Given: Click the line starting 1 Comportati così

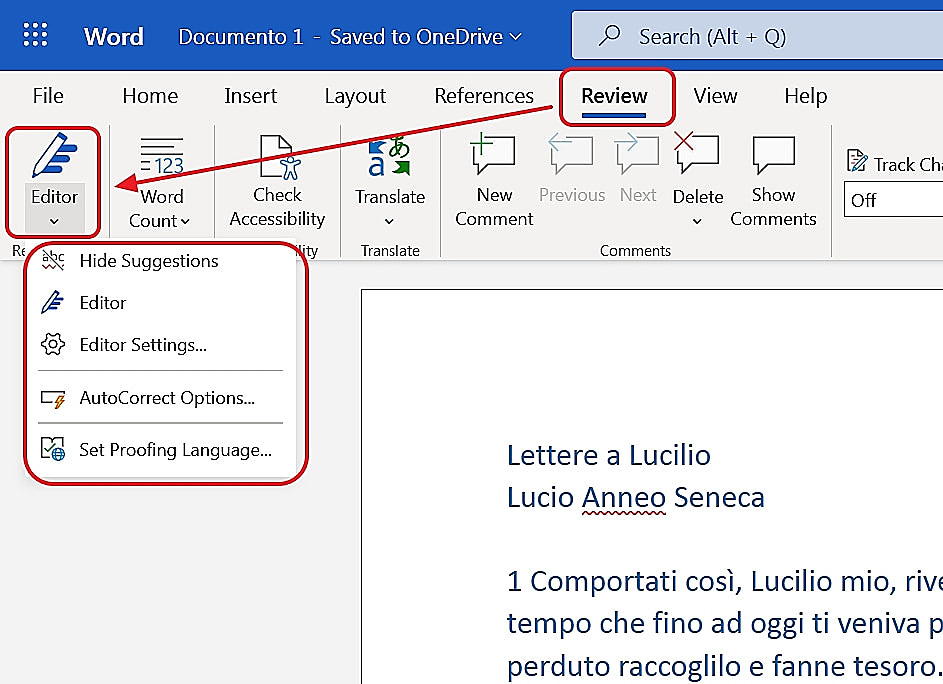Looking at the screenshot, I should (x=725, y=582).
